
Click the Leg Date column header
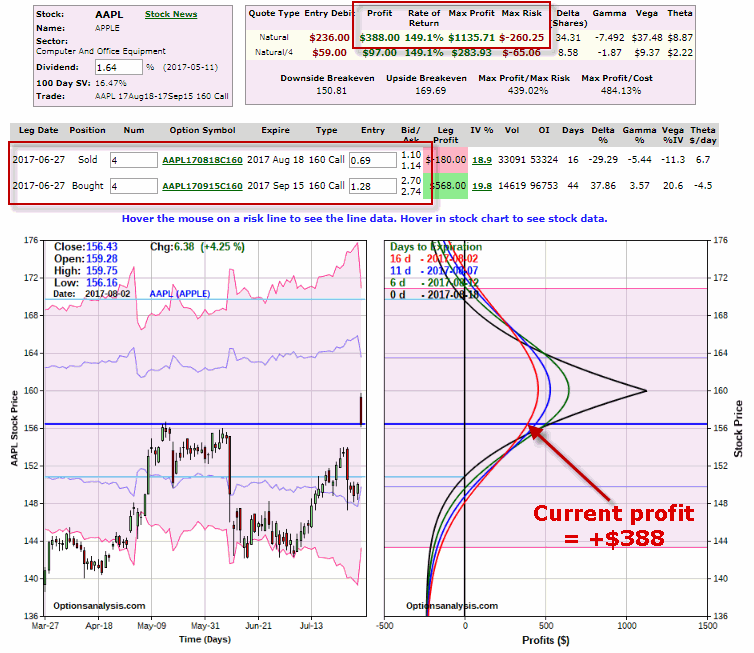(38, 130)
